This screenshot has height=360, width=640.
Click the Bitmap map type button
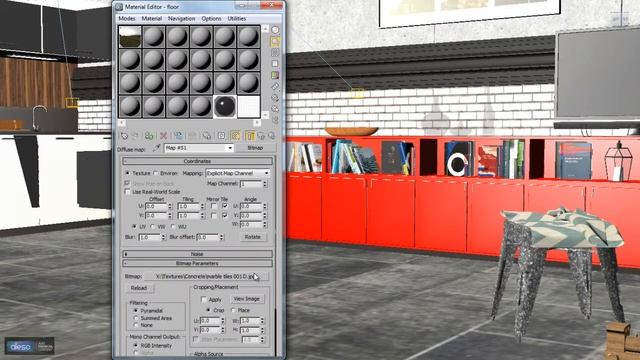coord(255,148)
